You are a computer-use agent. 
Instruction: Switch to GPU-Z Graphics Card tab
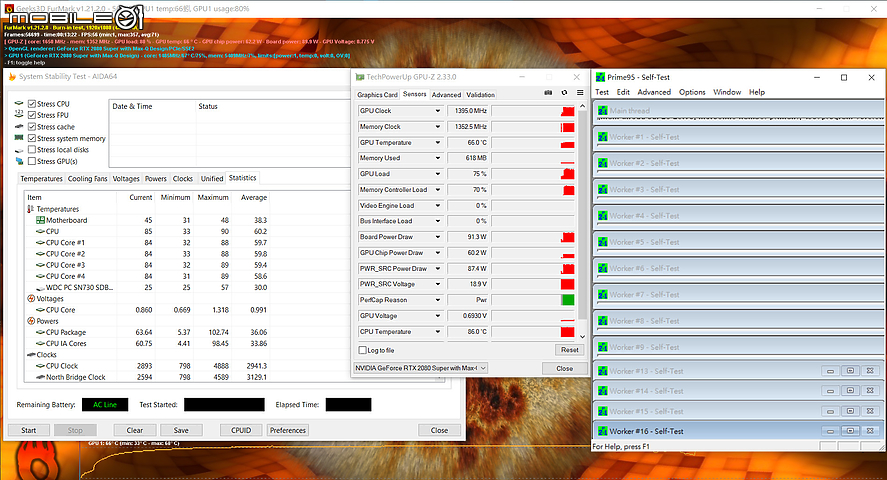tap(377, 95)
